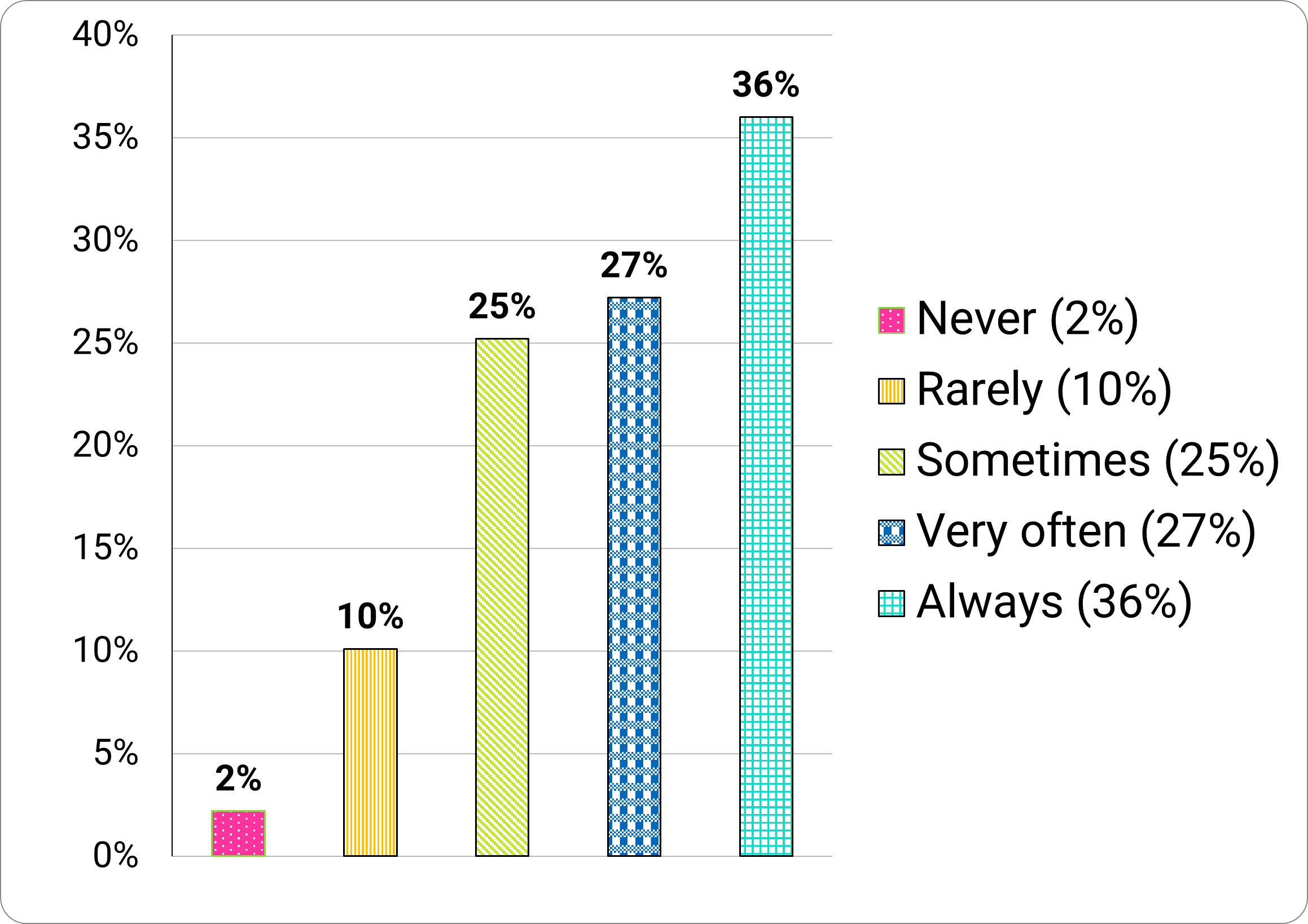Select the yellow striped Rarely bar

tap(370, 752)
